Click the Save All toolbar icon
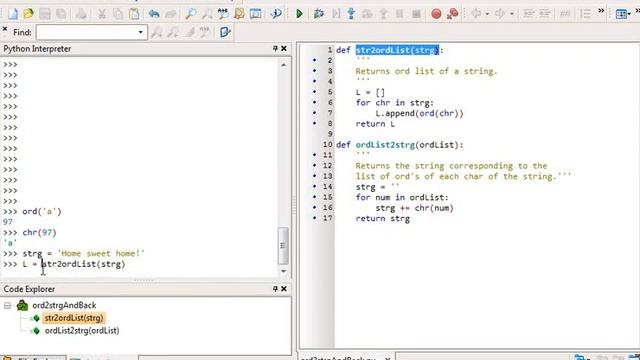640x360 pixels. [61, 14]
